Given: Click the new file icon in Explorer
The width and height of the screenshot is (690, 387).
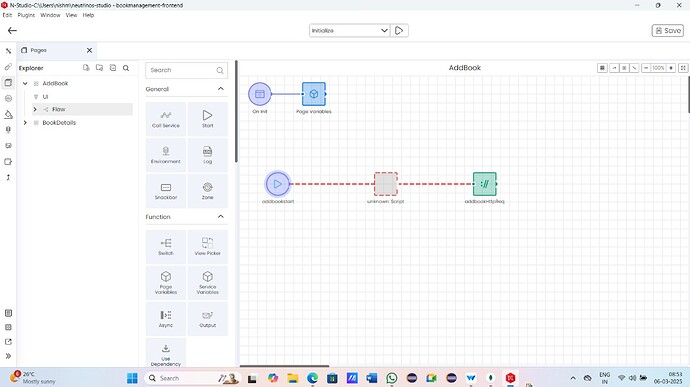Looking at the screenshot, I should click(86, 68).
